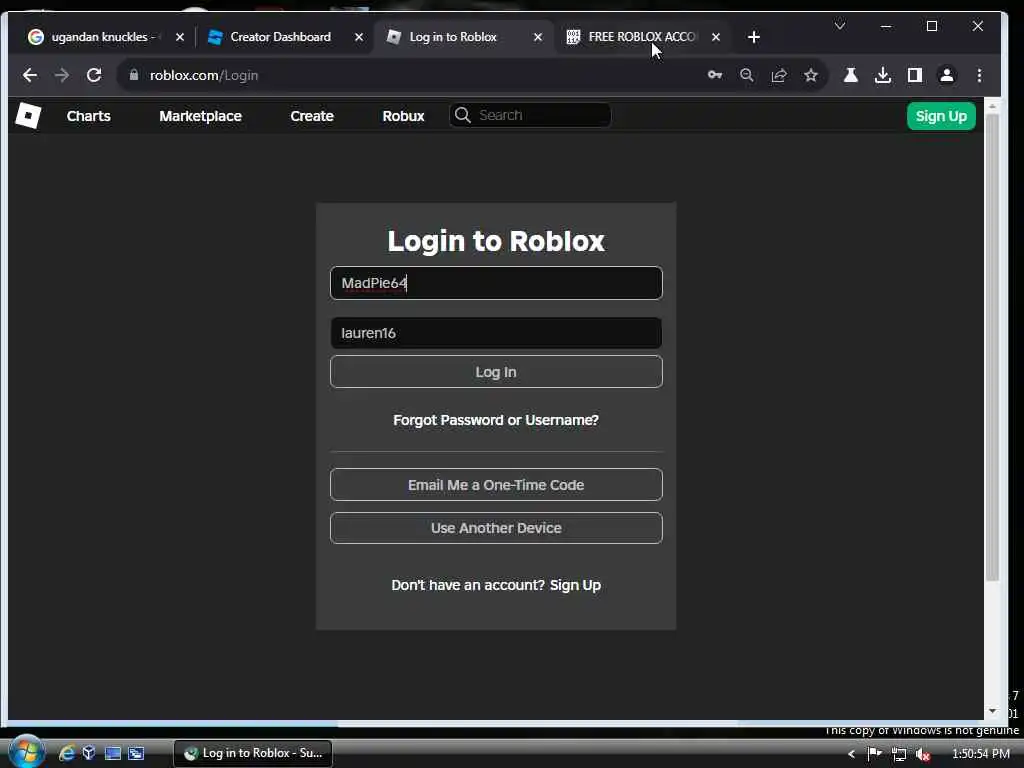Open Charts in Roblox navigation
Viewport: 1024px width, 768px height.
(89, 116)
